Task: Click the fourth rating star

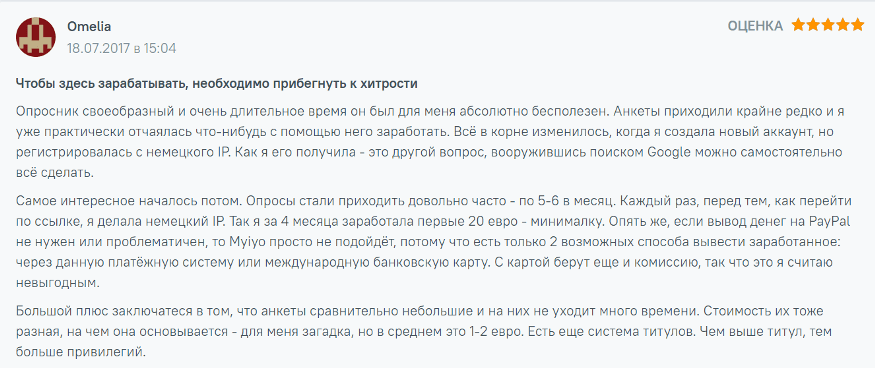Action: 843,25
